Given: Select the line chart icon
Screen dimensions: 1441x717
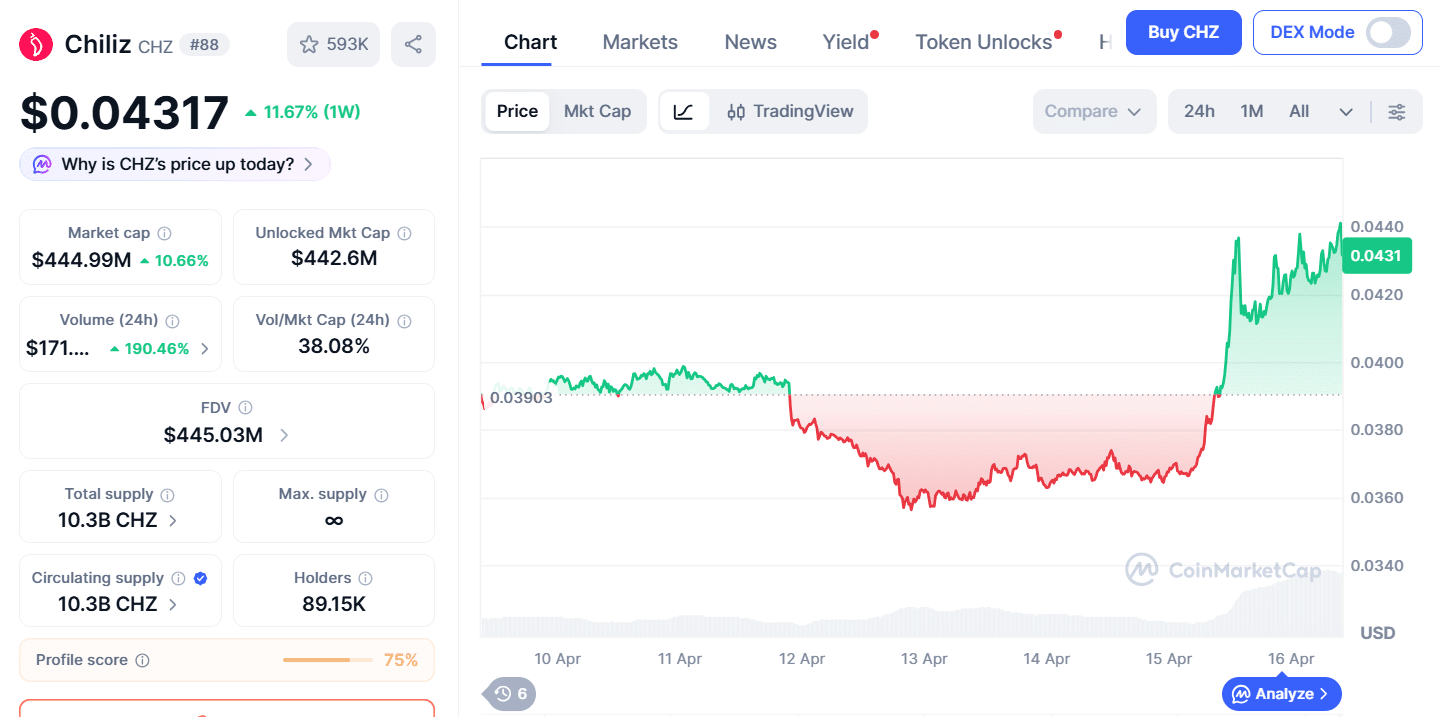Looking at the screenshot, I should [684, 111].
